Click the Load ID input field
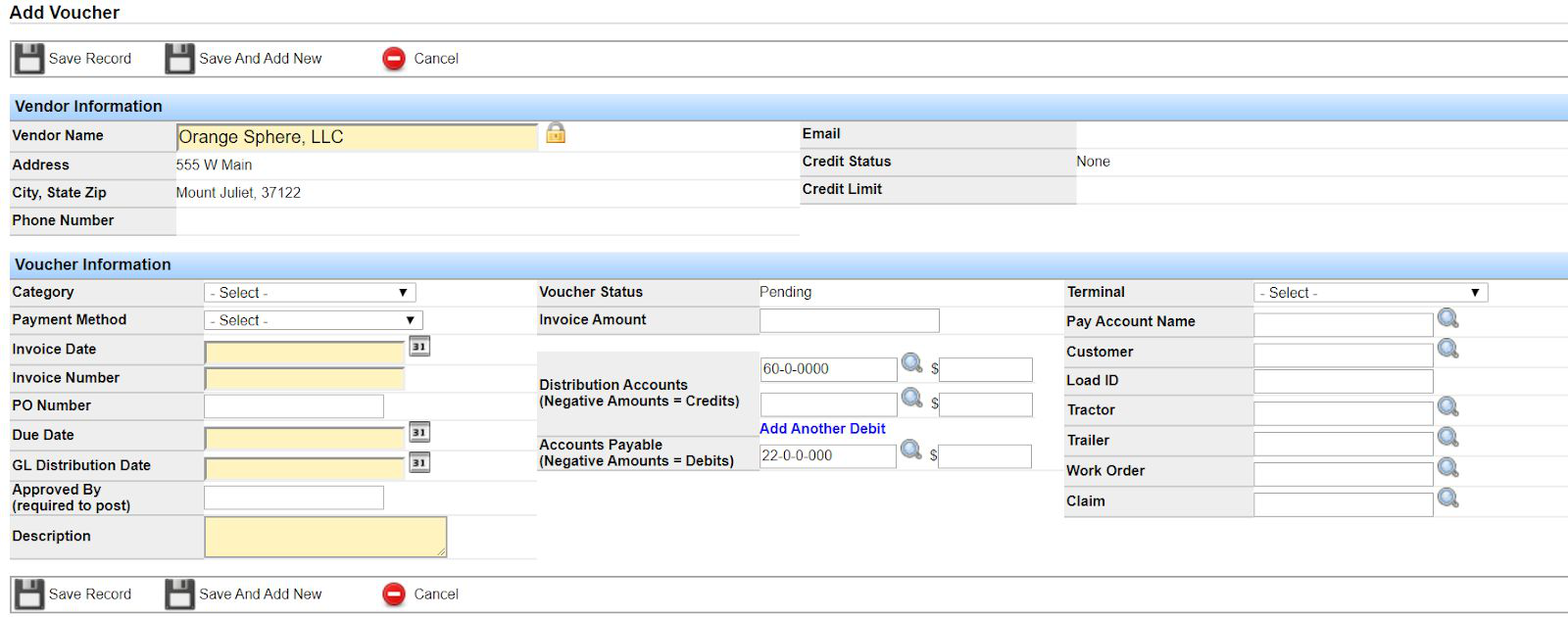 click(x=1344, y=381)
